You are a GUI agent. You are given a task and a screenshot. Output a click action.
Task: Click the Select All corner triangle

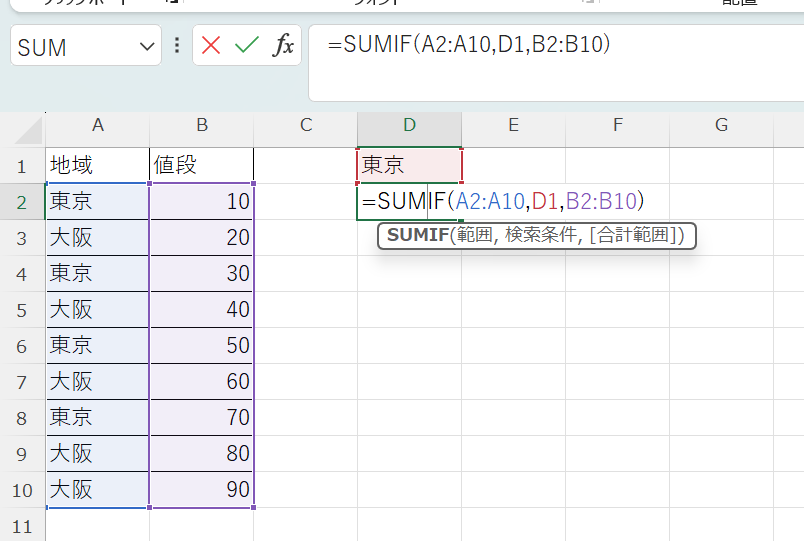tap(30, 131)
